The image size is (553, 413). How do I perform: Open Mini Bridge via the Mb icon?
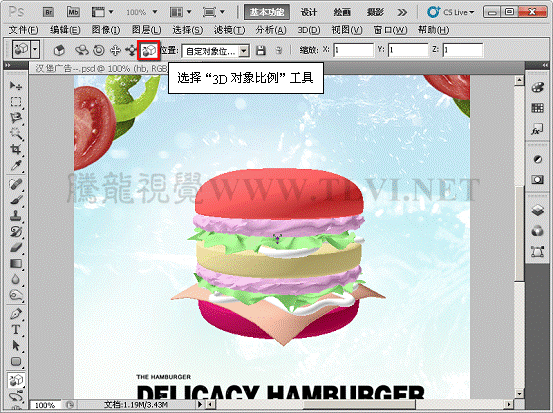click(73, 12)
